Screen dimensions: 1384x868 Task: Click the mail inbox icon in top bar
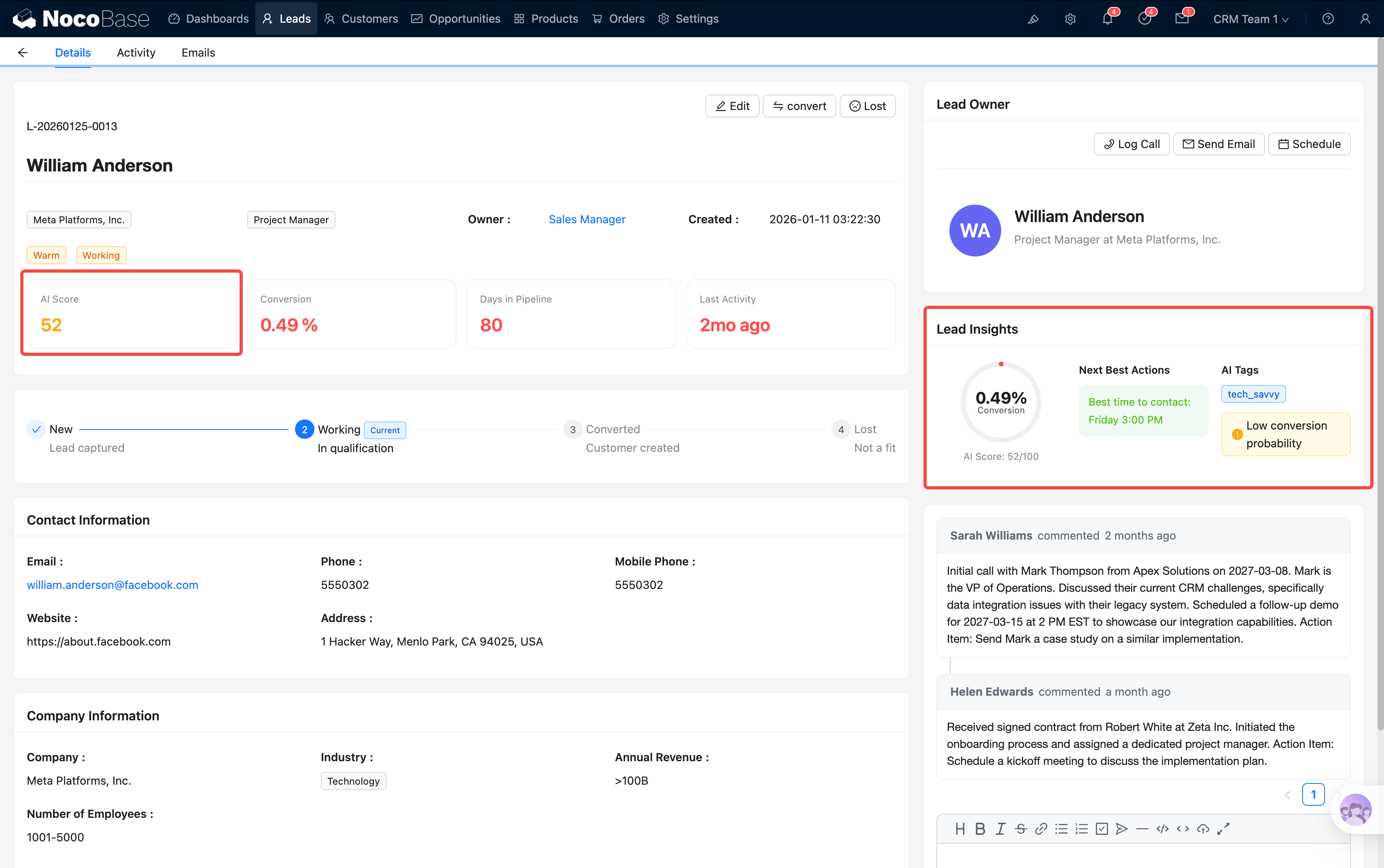1181,19
